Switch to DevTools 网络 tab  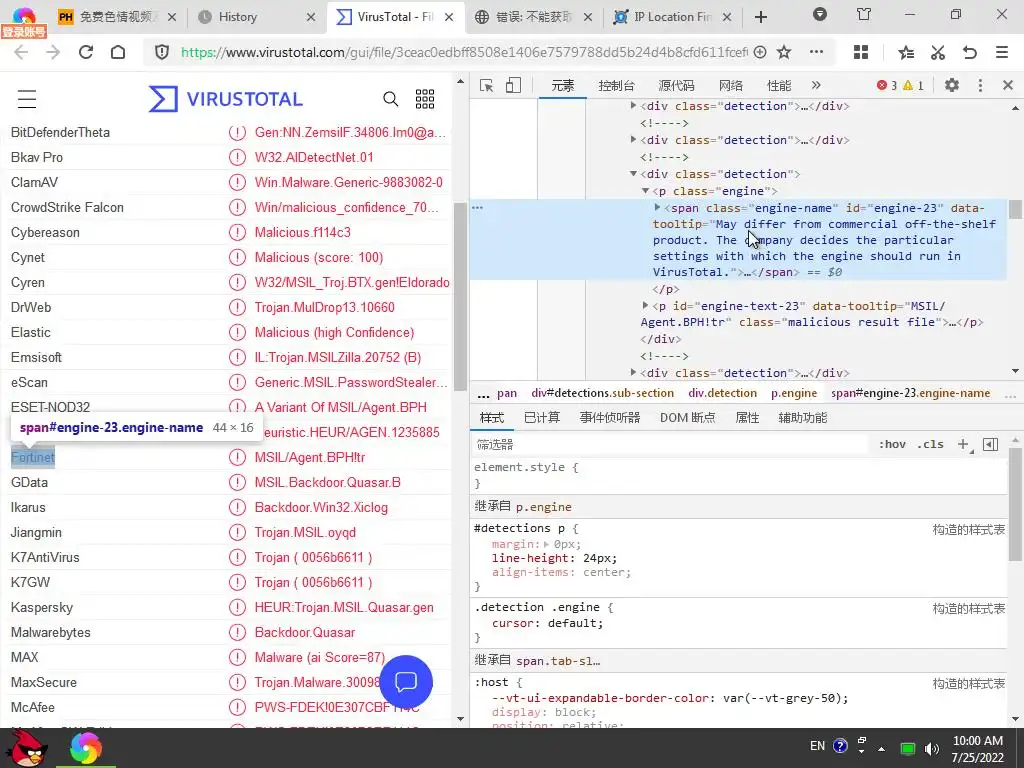(x=731, y=86)
